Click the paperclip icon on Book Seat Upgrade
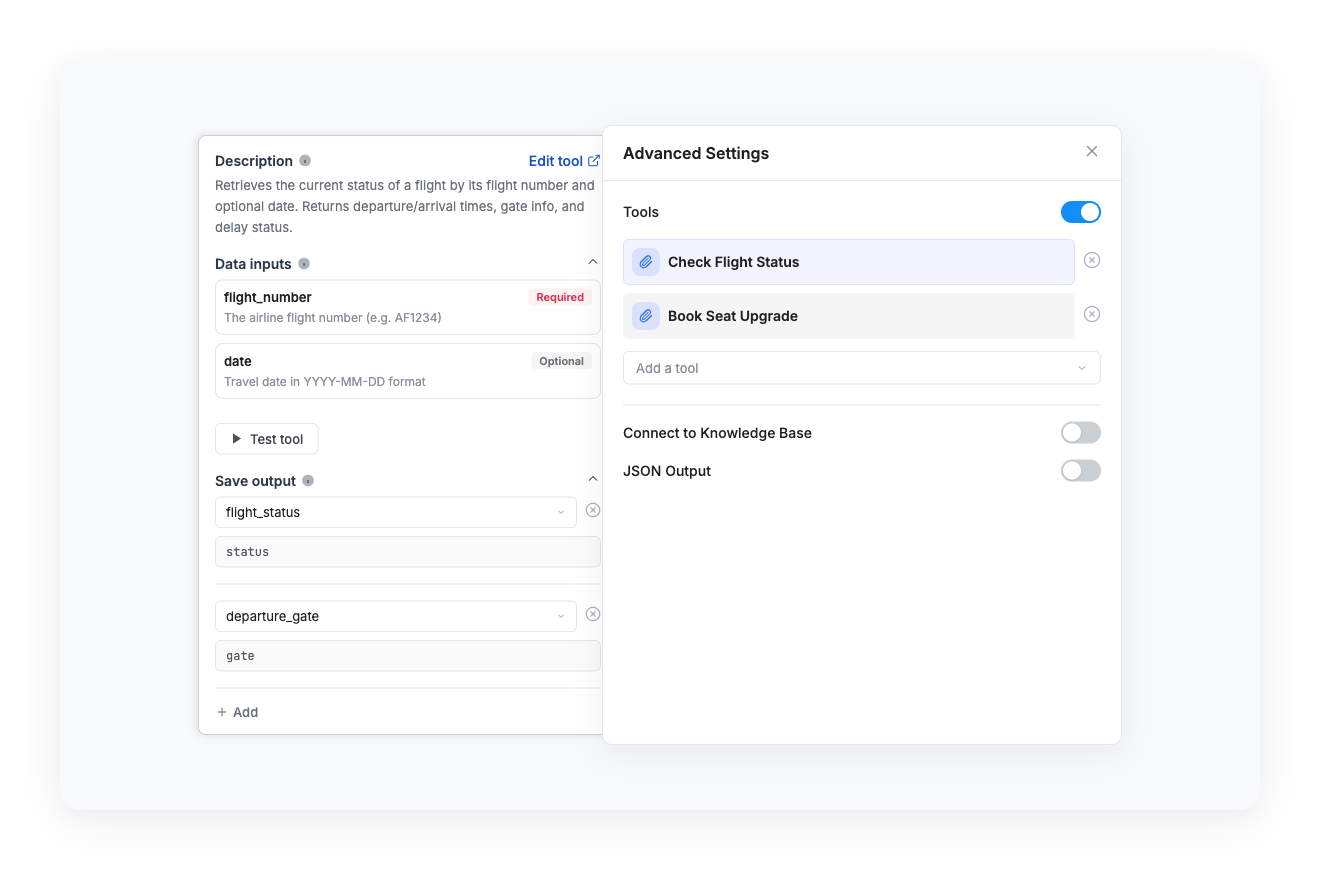Screen dimensions: 1320x870 point(645,315)
